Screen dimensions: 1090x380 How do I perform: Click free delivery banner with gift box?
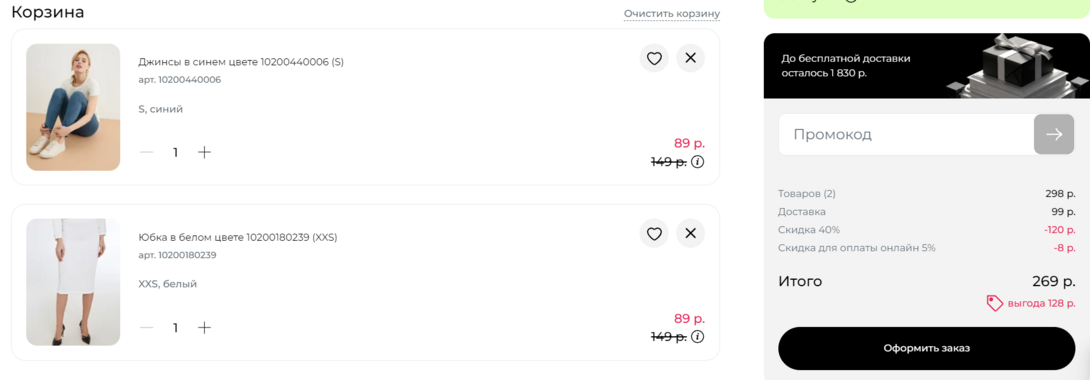tap(927, 65)
